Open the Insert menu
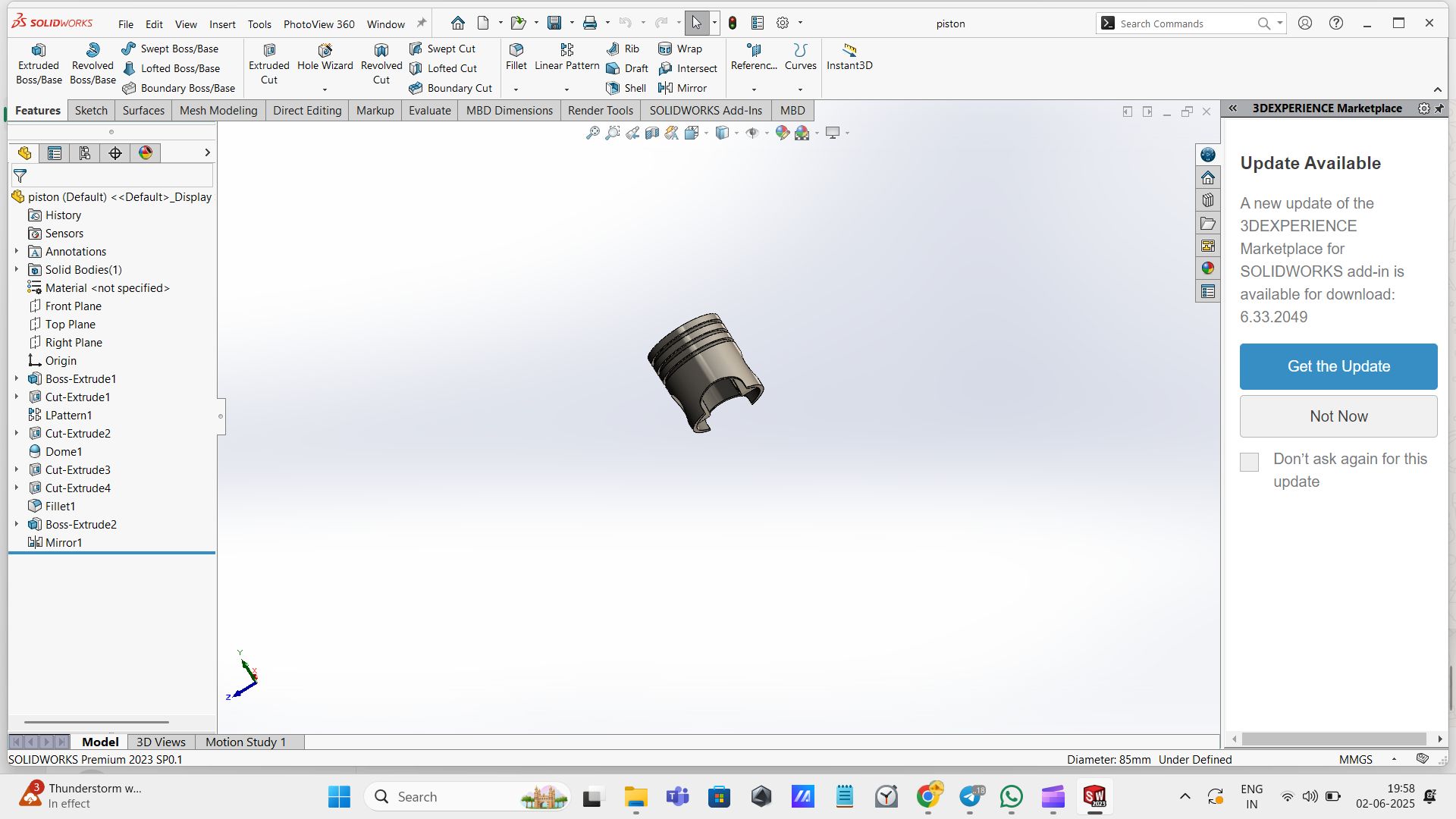Viewport: 1456px width, 819px height. click(222, 24)
